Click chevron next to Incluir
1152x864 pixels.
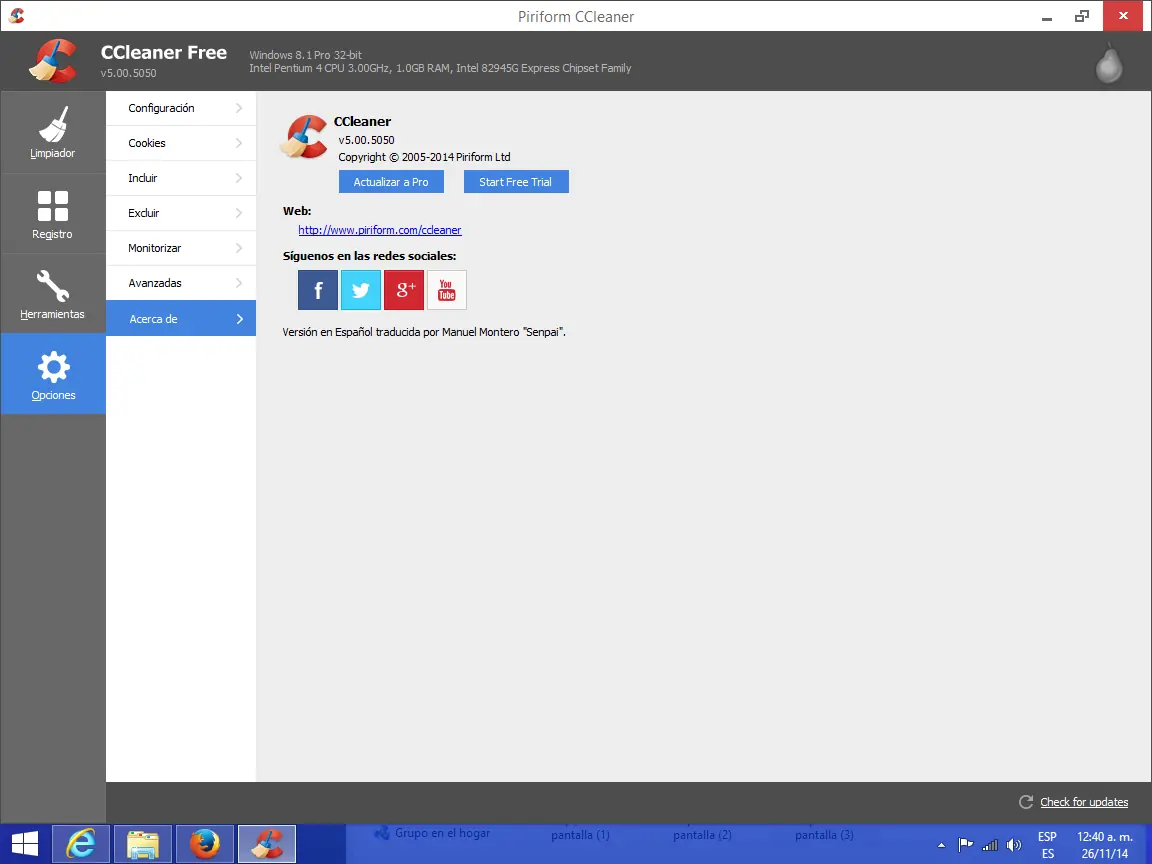(x=239, y=178)
